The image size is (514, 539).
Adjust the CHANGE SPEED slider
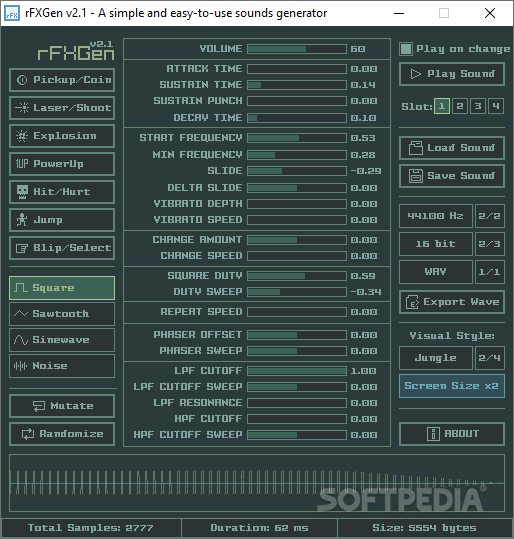click(297, 256)
